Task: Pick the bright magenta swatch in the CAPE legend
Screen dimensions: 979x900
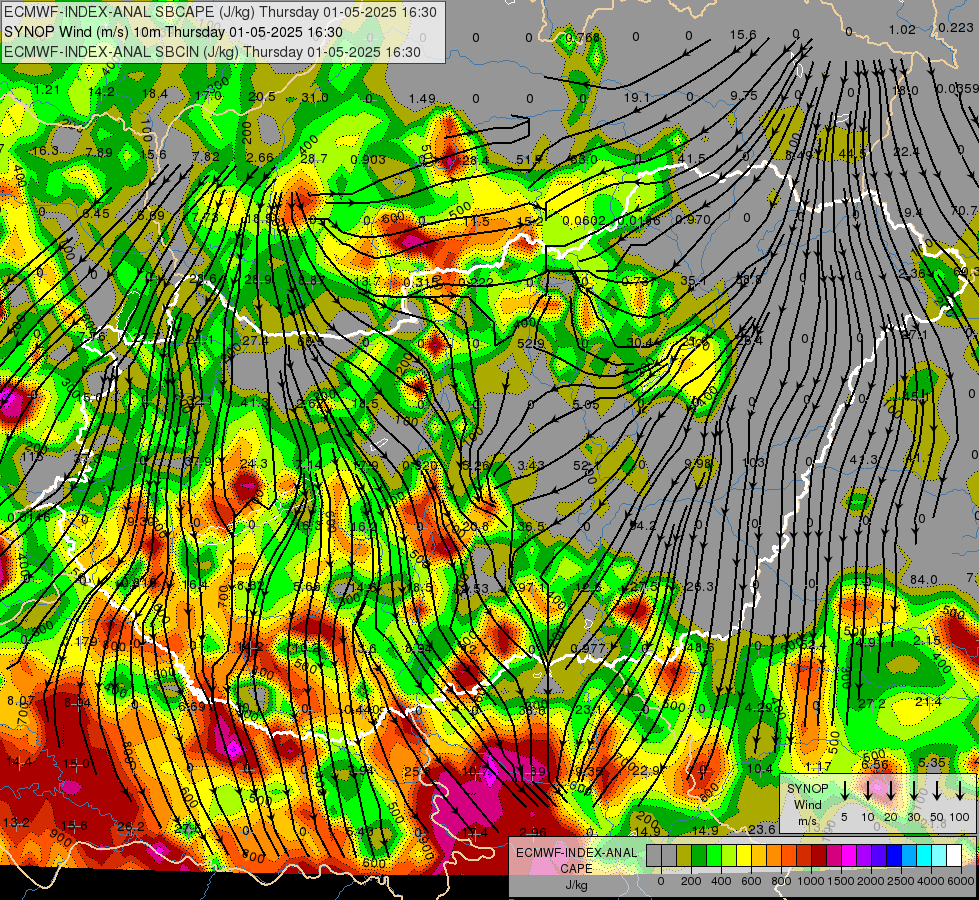Action: (849, 855)
